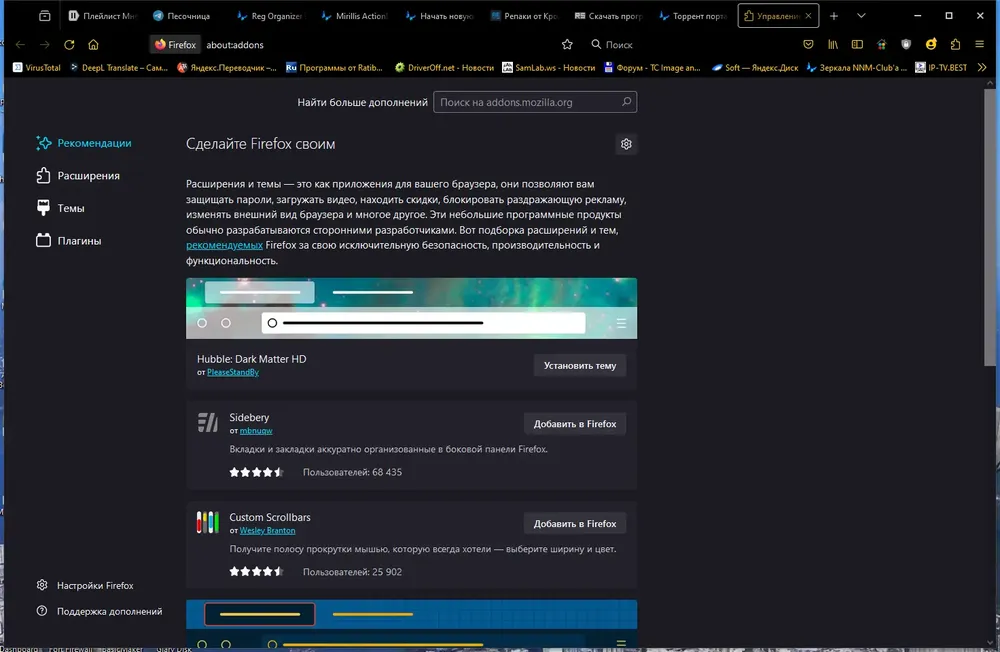Switch to the Торрент портал tab

click(x=692, y=16)
